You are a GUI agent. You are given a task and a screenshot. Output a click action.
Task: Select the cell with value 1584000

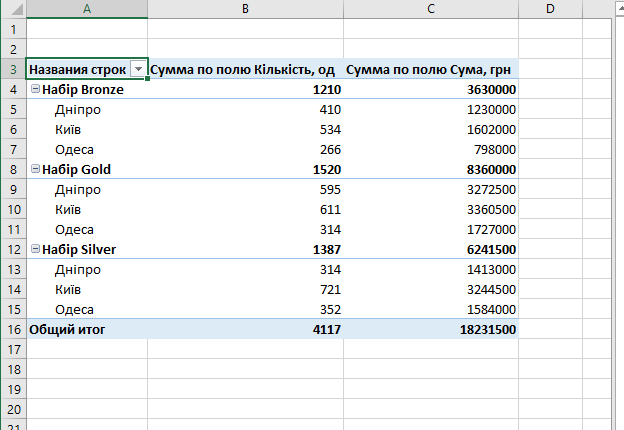pyautogui.click(x=431, y=309)
